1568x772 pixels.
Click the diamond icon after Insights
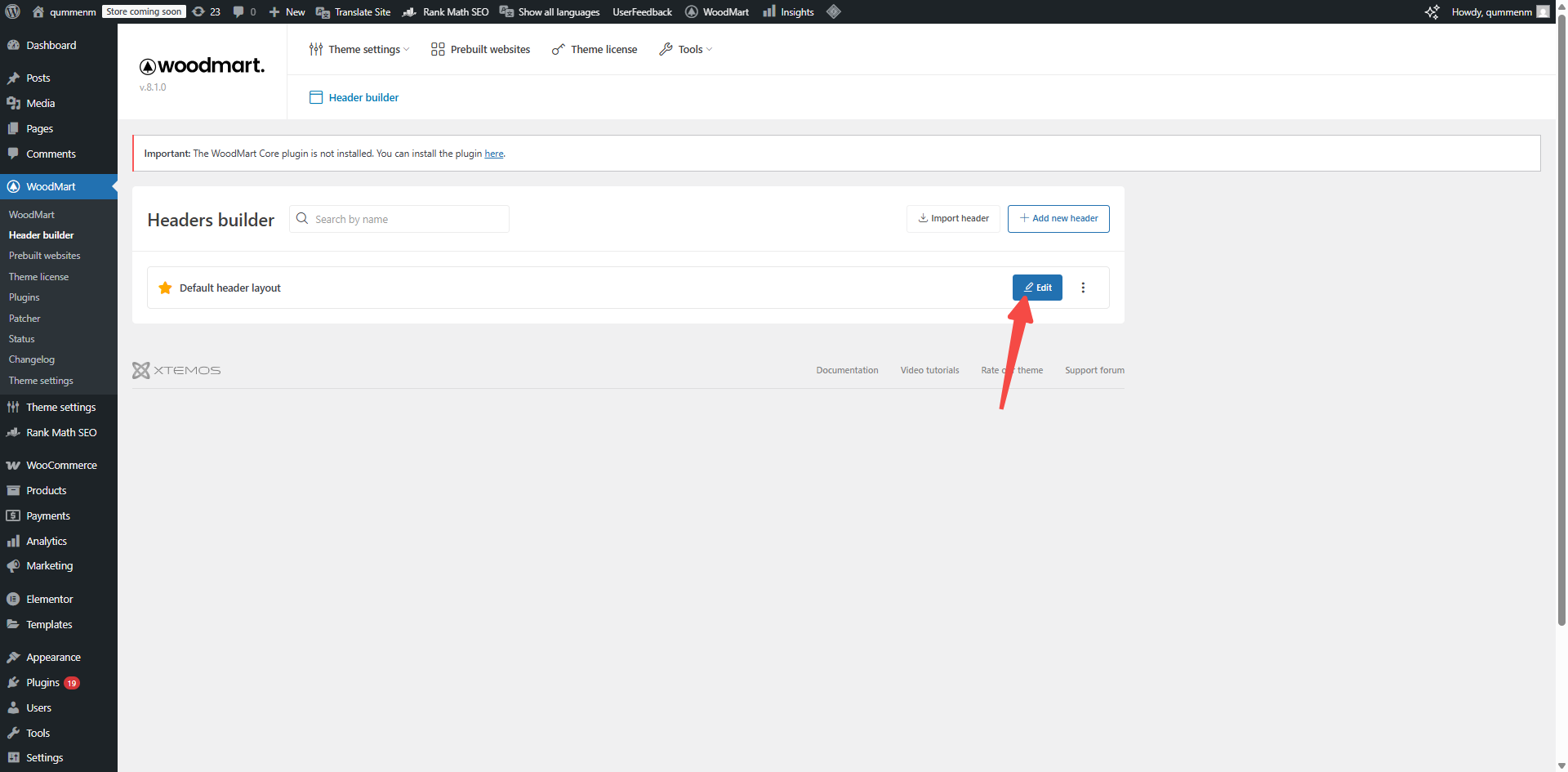(833, 11)
